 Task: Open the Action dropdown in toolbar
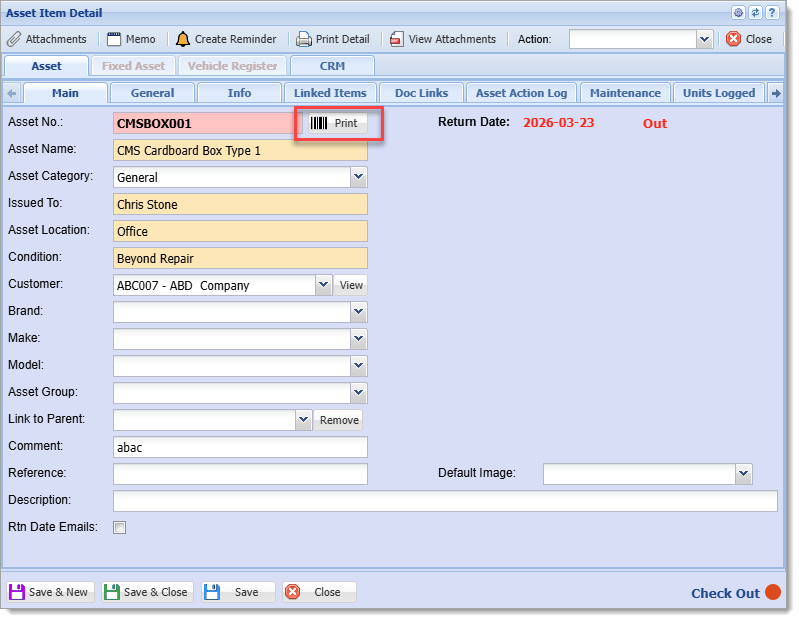coord(704,39)
